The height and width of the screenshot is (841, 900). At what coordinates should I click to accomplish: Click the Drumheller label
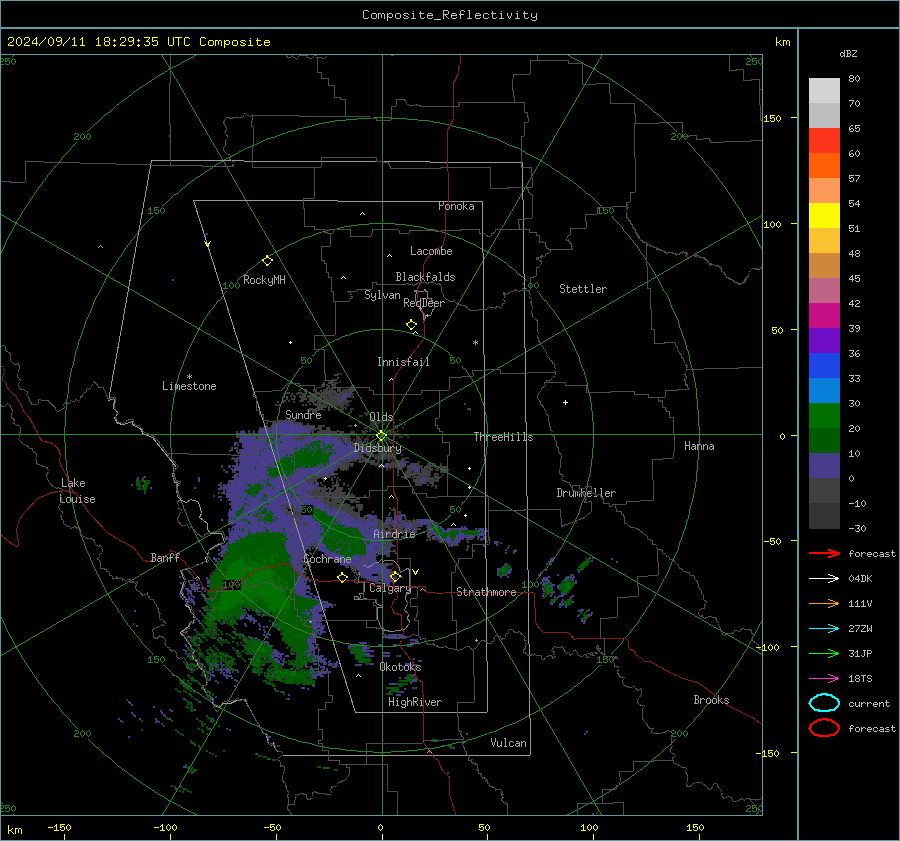[586, 493]
